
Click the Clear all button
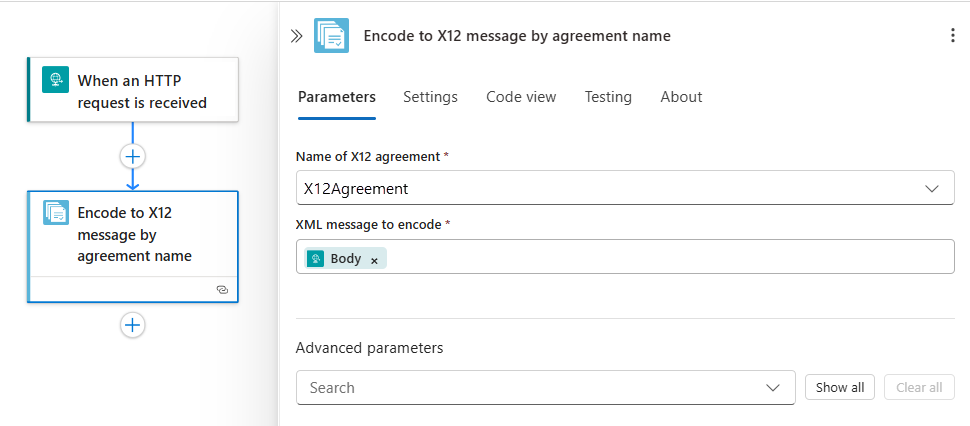tap(919, 387)
